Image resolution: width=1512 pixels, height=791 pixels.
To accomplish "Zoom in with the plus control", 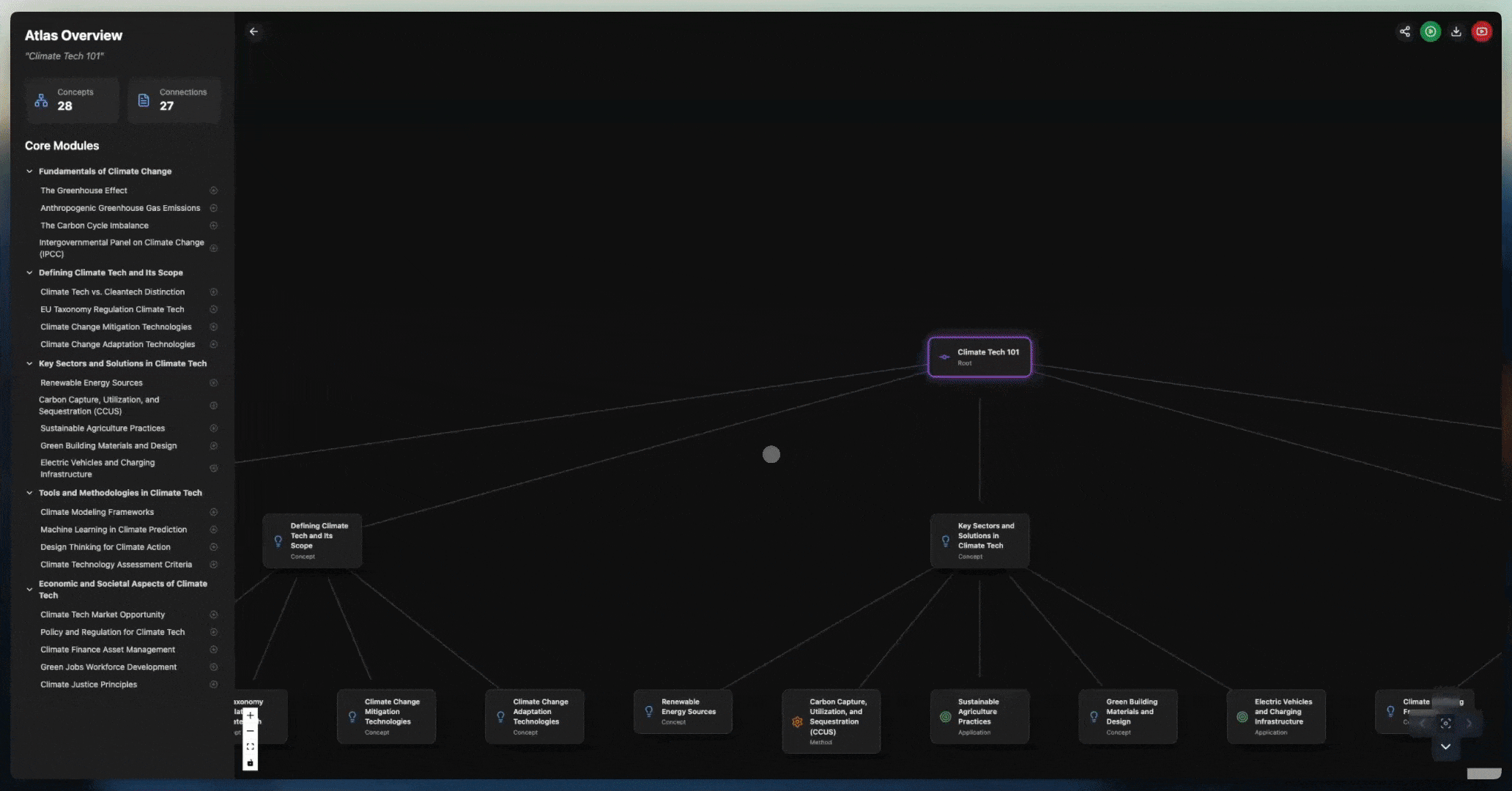I will pyautogui.click(x=251, y=716).
